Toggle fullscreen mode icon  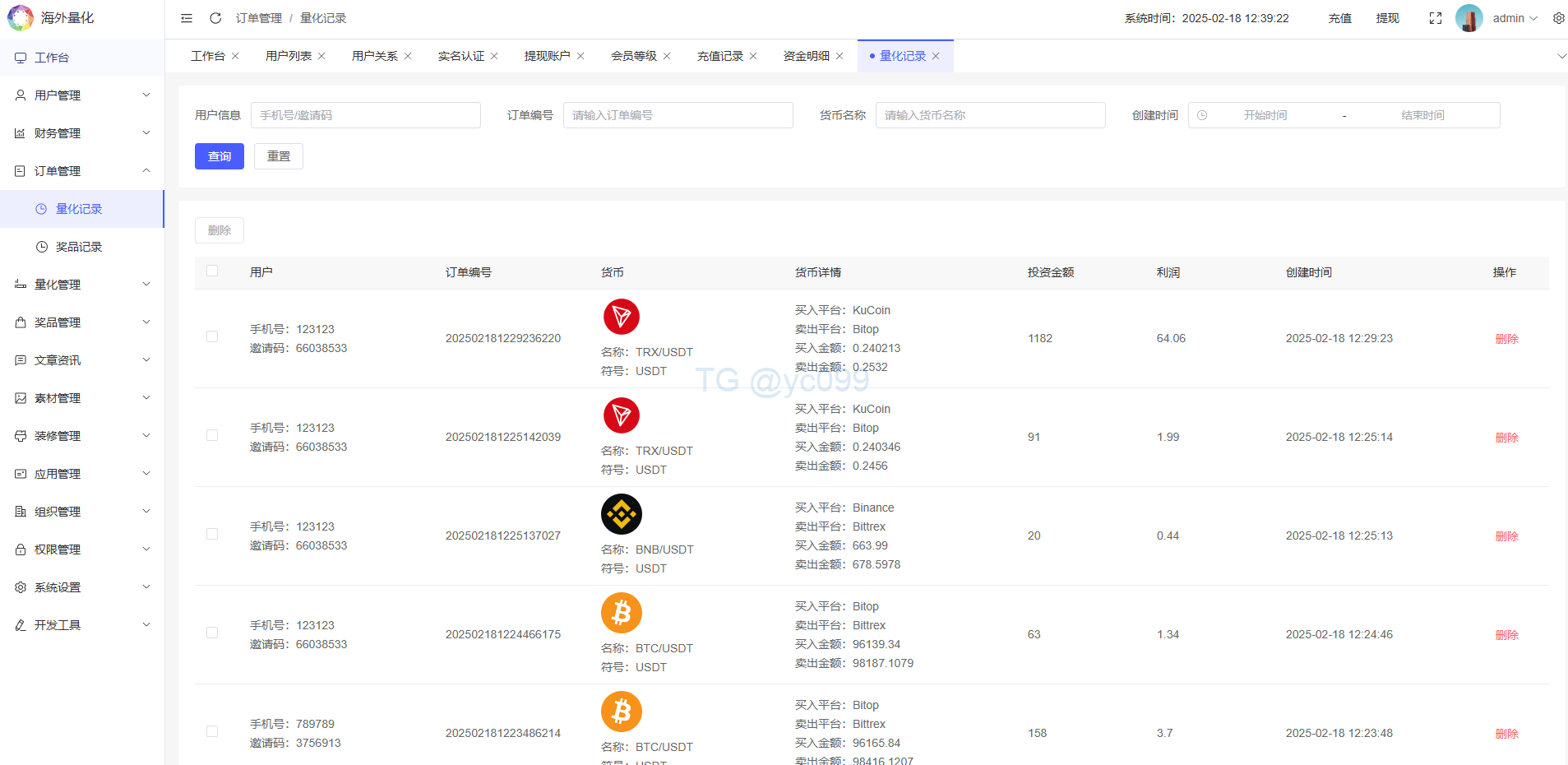pos(1436,18)
